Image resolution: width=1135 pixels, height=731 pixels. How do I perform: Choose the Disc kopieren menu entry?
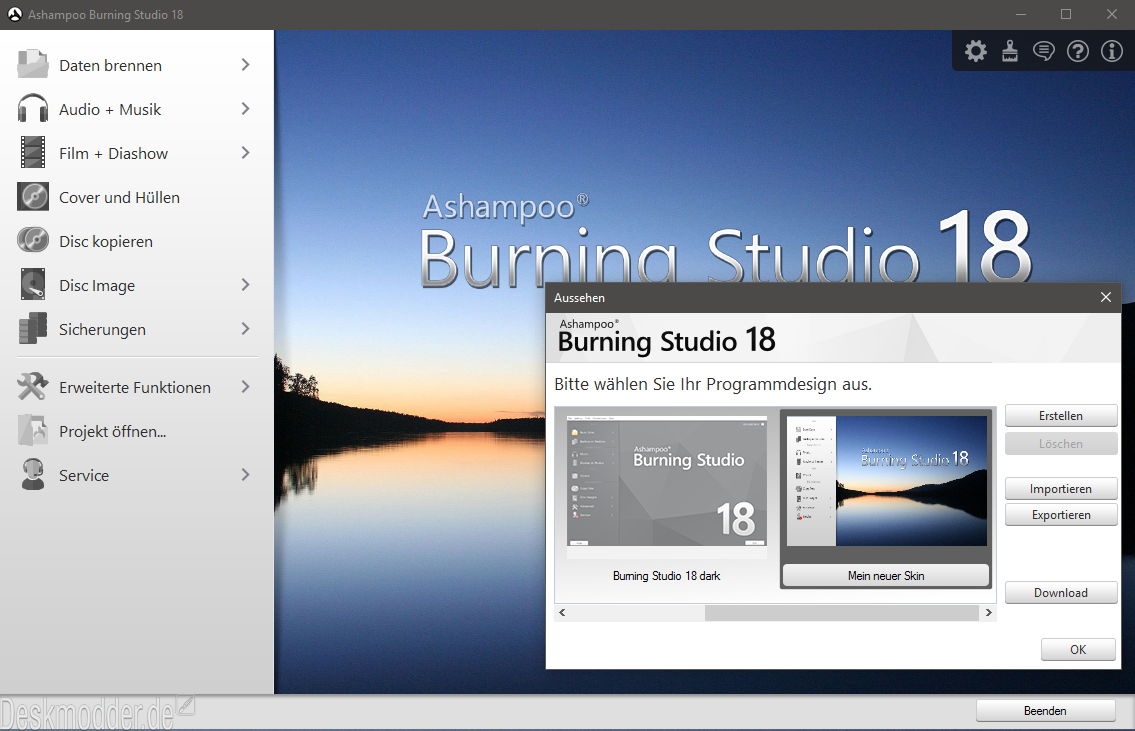click(x=137, y=241)
